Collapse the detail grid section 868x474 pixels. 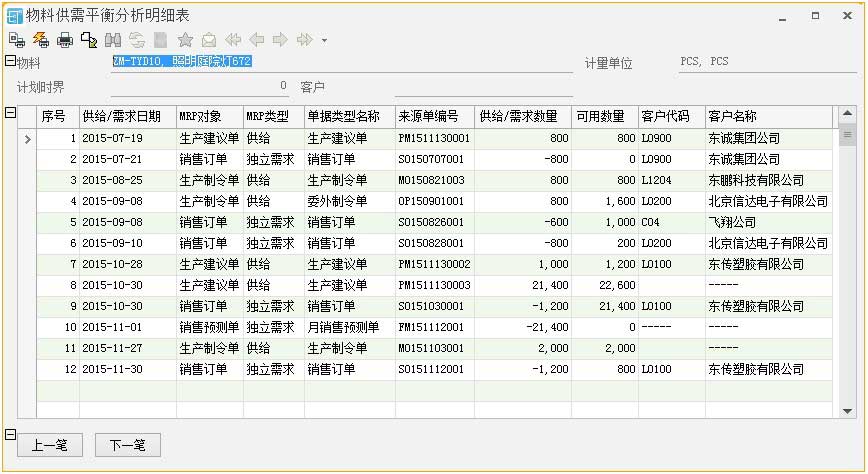(10, 113)
